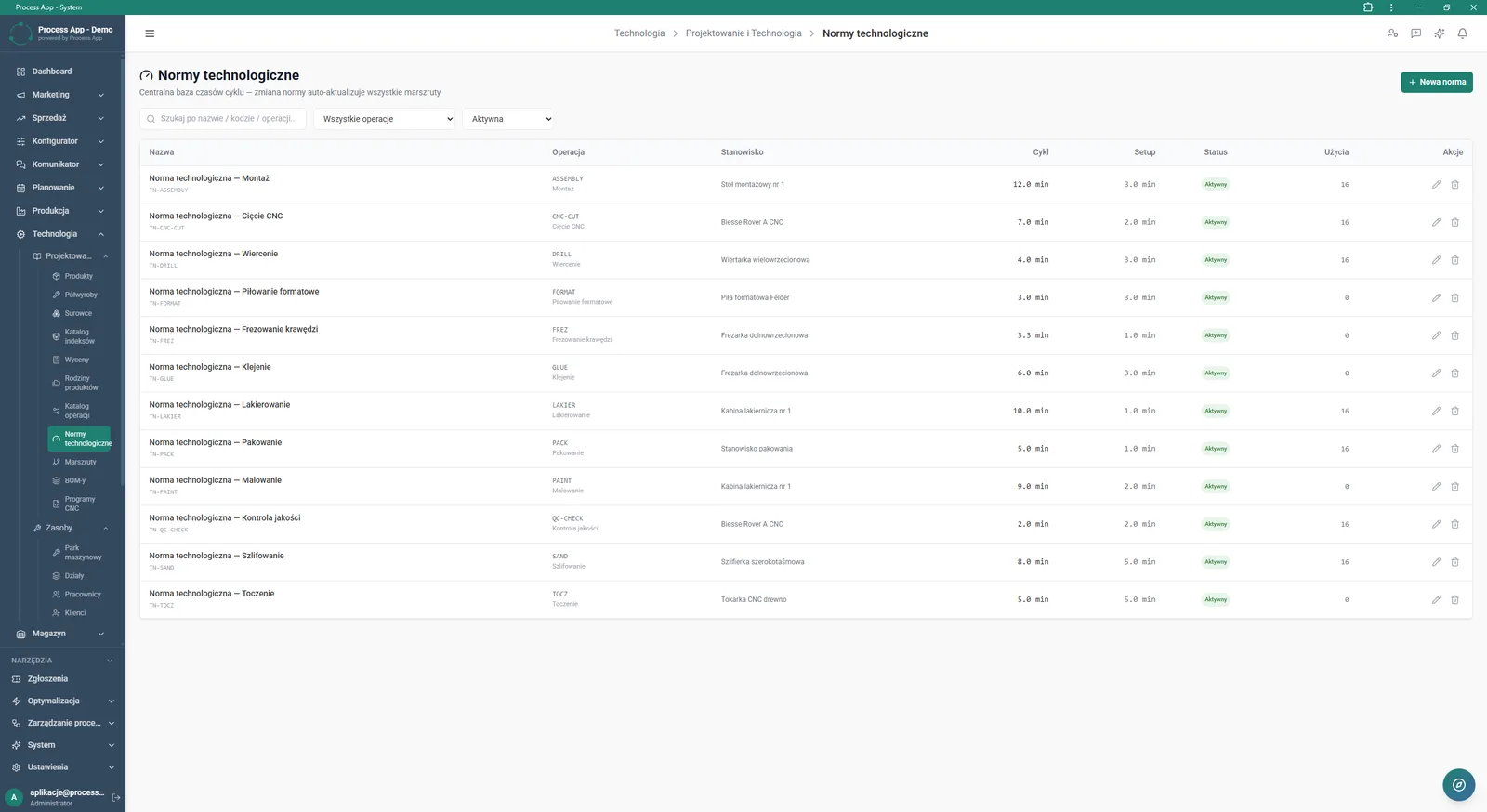
Task: Expand the Planowanie sidebar section
Action: coord(61,188)
